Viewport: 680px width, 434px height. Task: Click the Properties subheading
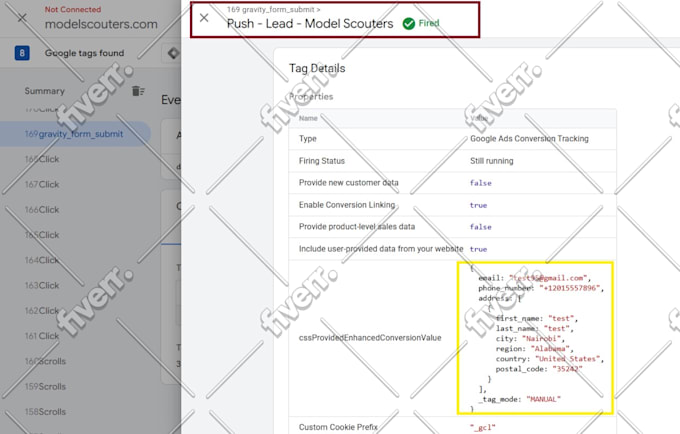coord(311,97)
